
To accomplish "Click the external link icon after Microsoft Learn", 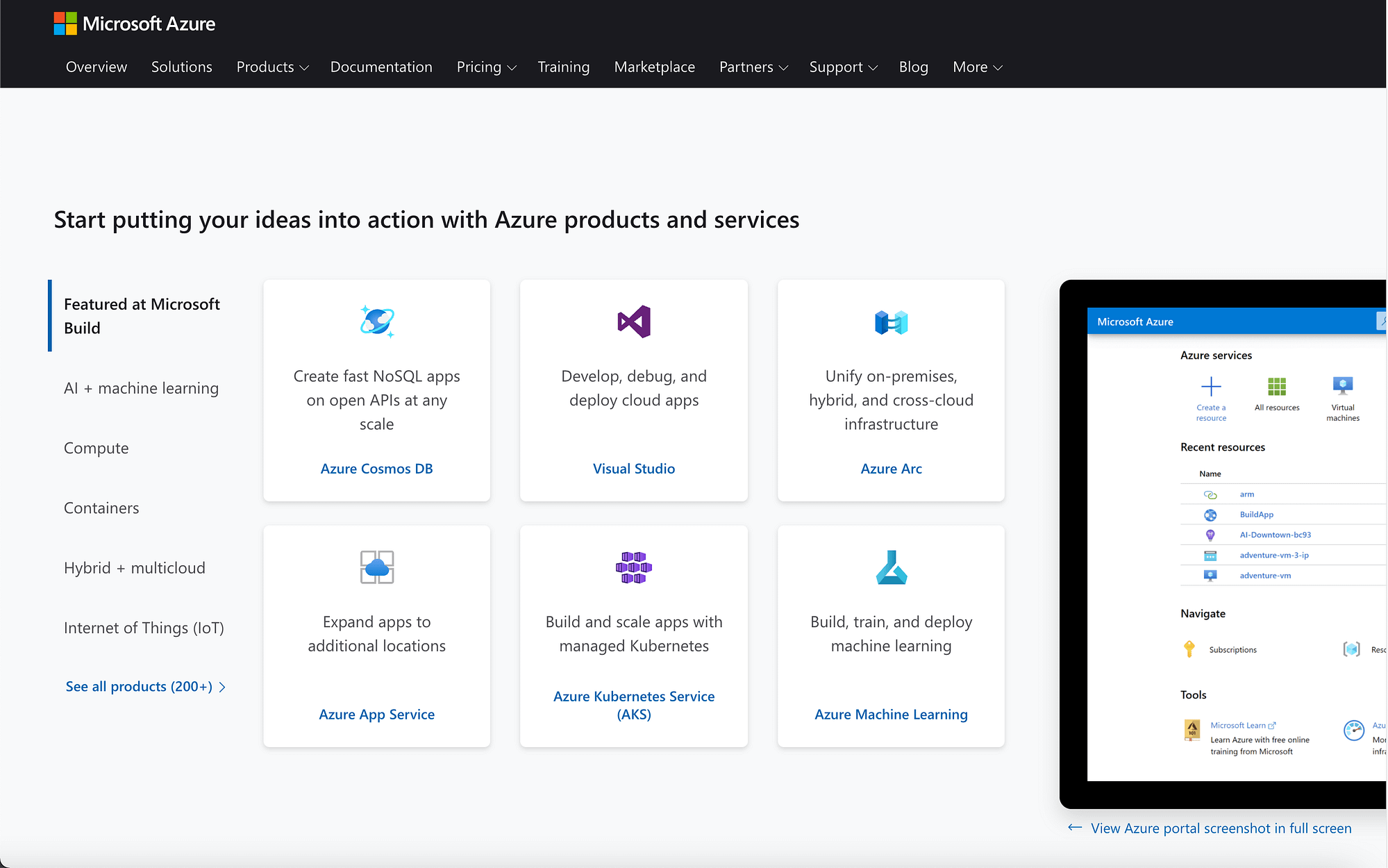I will [x=1272, y=726].
